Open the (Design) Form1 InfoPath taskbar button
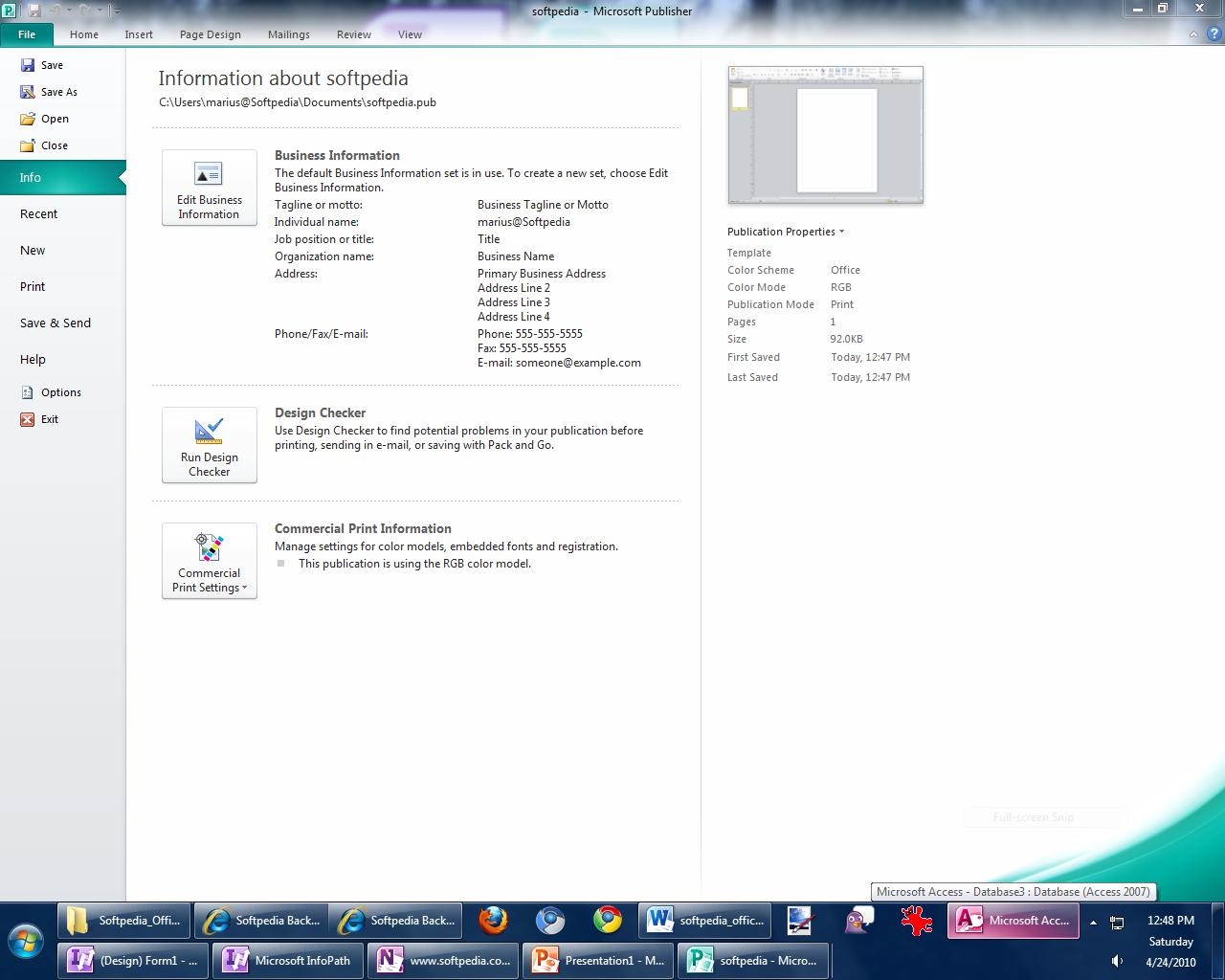The width and height of the screenshot is (1225, 980). pos(133,961)
